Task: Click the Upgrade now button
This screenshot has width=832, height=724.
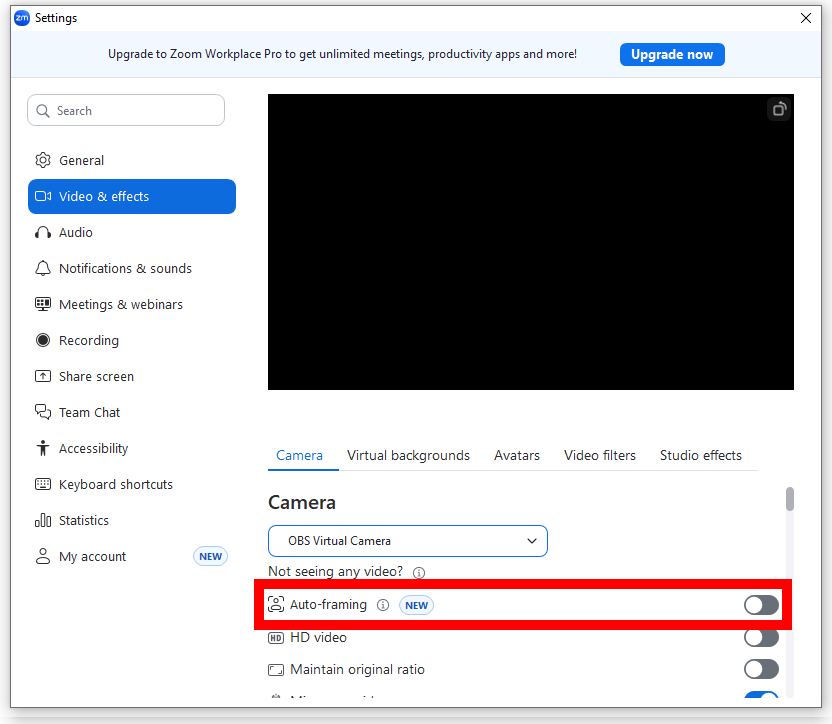Action: [x=671, y=54]
